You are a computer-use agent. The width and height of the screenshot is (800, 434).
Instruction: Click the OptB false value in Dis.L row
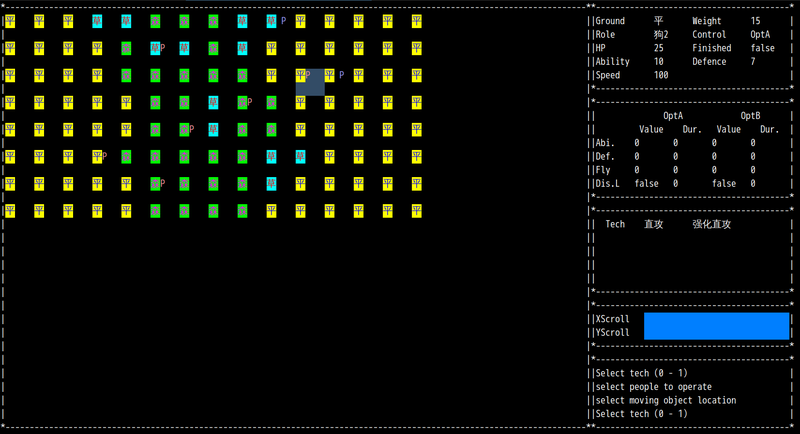point(724,184)
